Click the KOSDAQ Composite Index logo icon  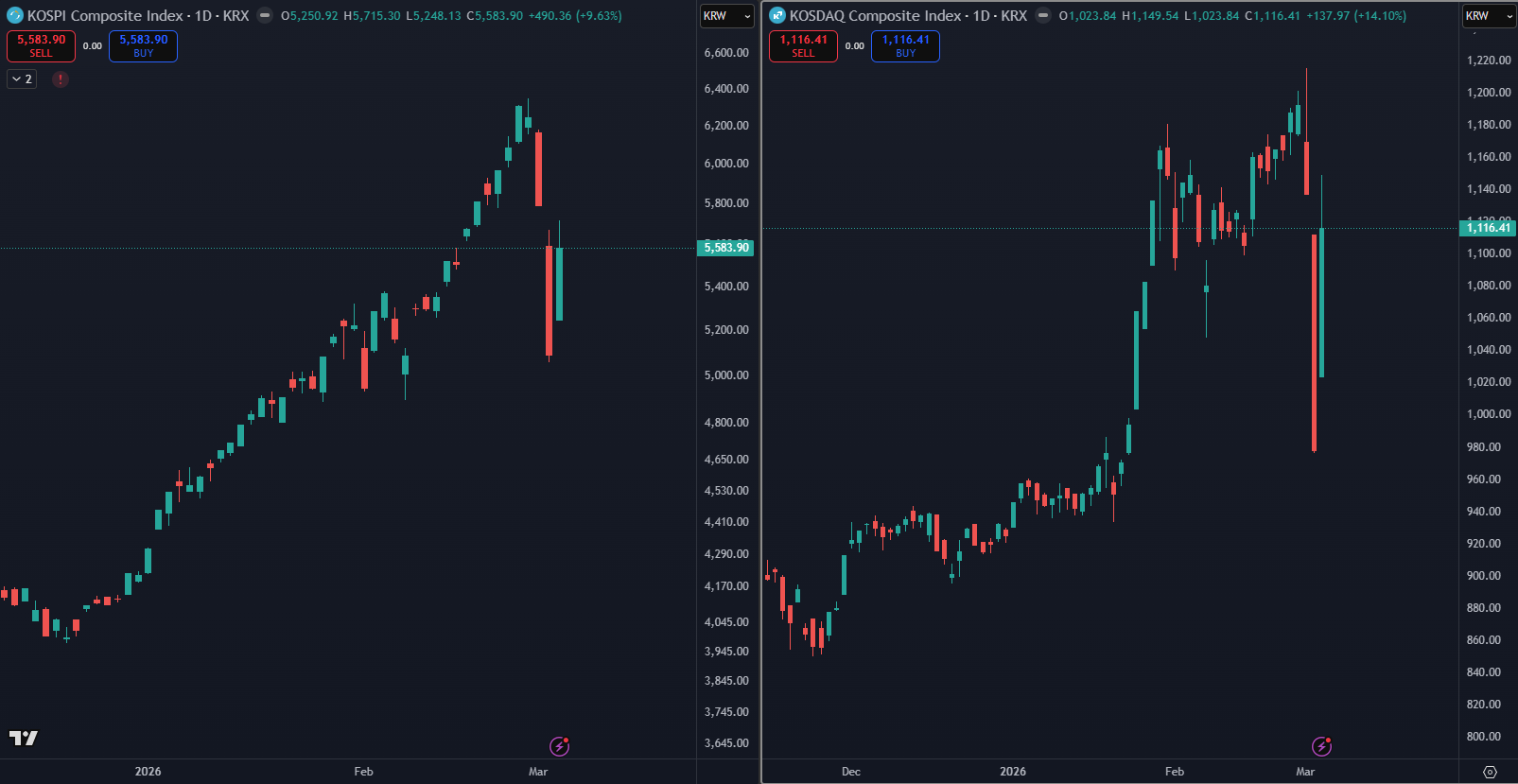point(777,15)
